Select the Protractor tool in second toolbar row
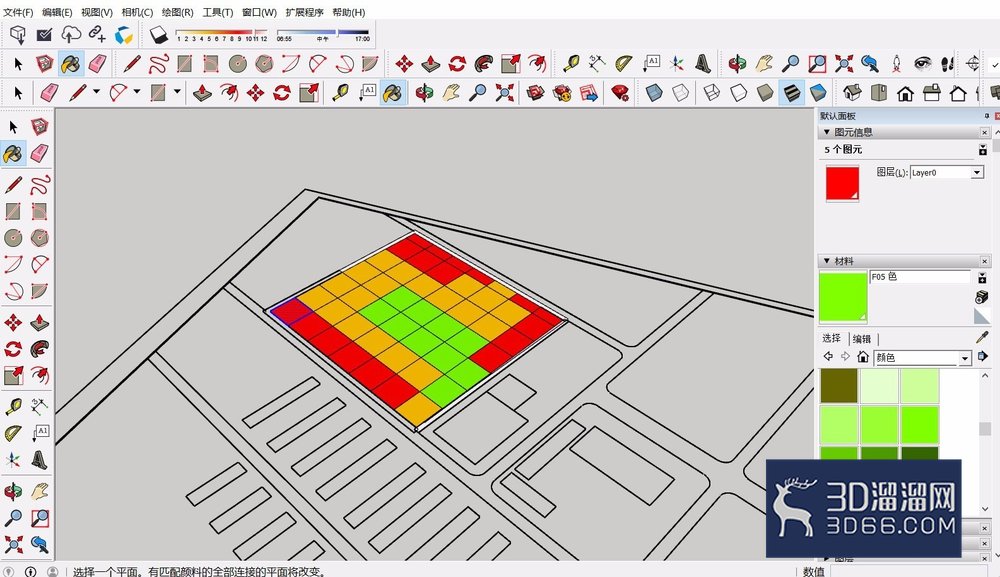 [624, 64]
